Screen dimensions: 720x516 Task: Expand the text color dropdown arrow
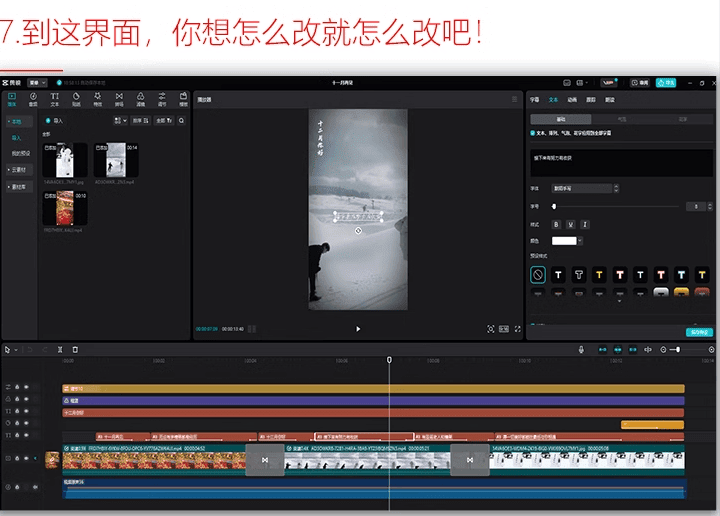coord(582,241)
